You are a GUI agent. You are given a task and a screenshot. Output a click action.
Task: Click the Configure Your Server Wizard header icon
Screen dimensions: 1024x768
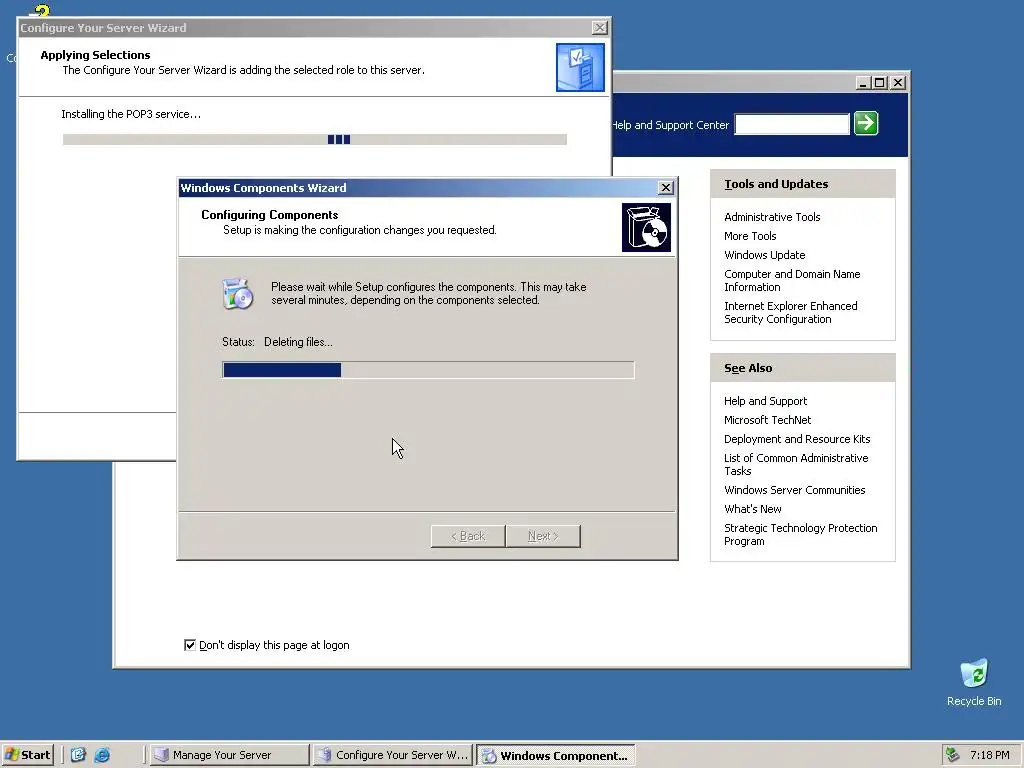(580, 67)
